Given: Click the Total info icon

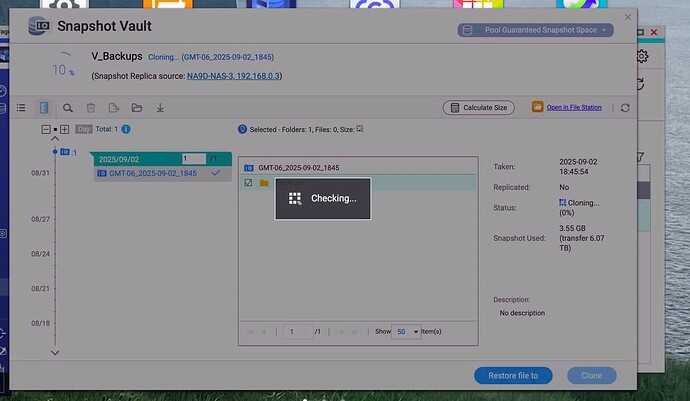Looking at the screenshot, I should pyautogui.click(x=126, y=129).
